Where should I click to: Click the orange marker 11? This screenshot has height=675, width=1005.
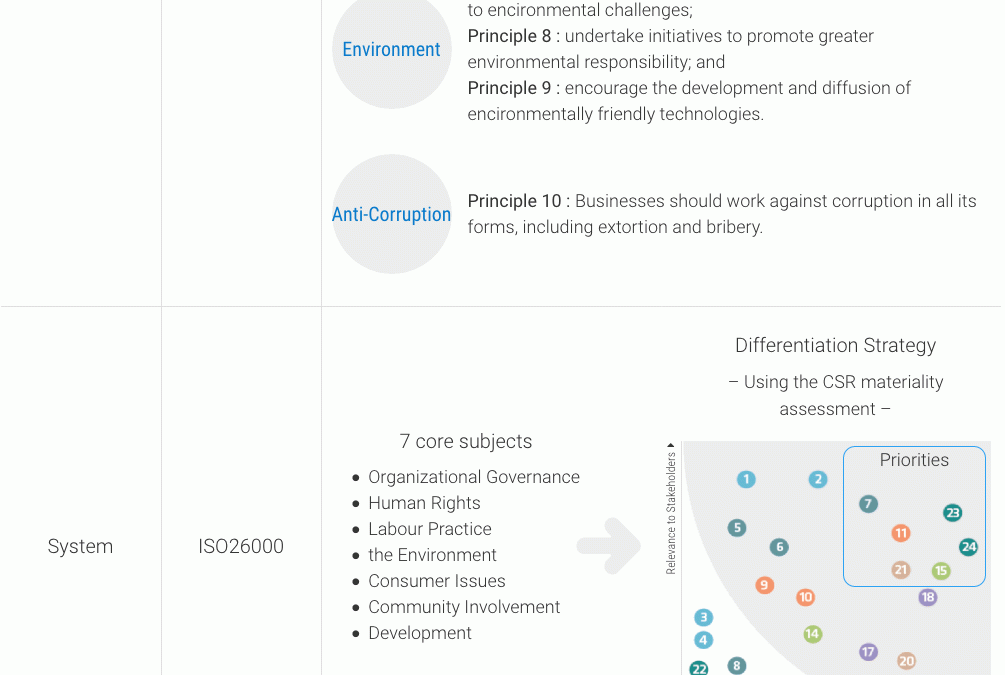click(x=901, y=533)
